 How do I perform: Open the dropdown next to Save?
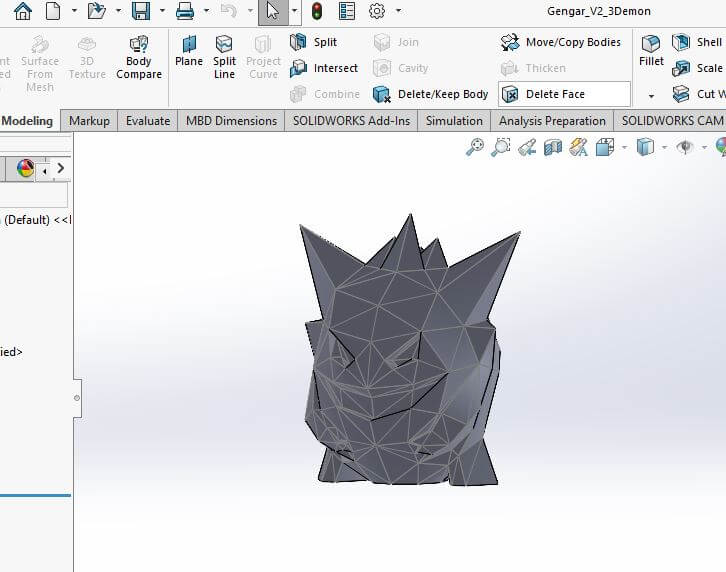[162, 11]
